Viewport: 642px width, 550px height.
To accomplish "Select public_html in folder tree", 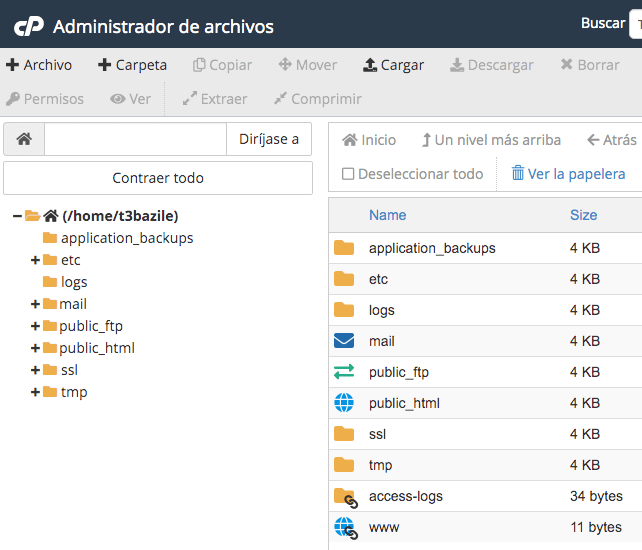I will pos(97,348).
